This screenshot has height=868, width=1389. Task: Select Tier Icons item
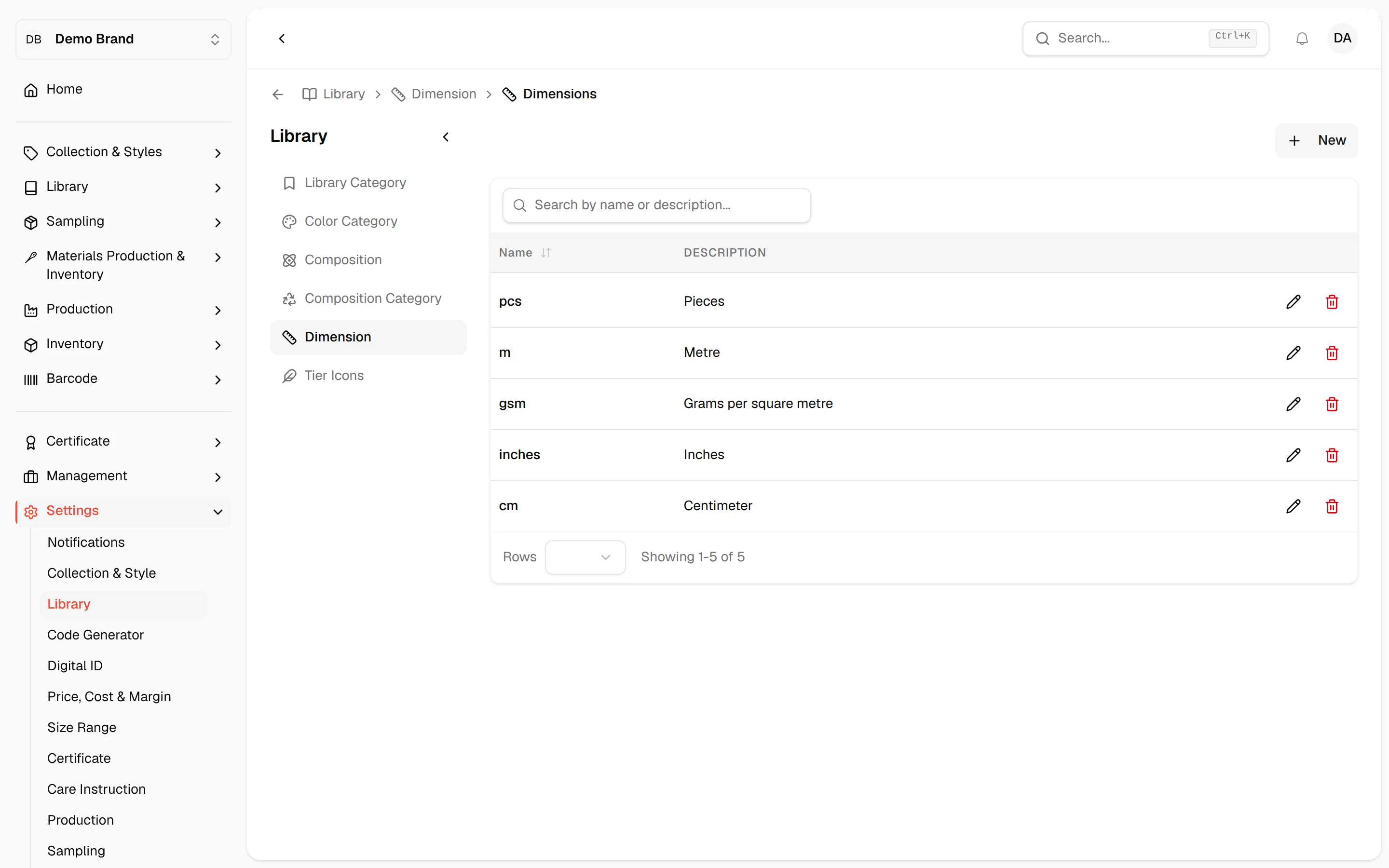(x=368, y=376)
